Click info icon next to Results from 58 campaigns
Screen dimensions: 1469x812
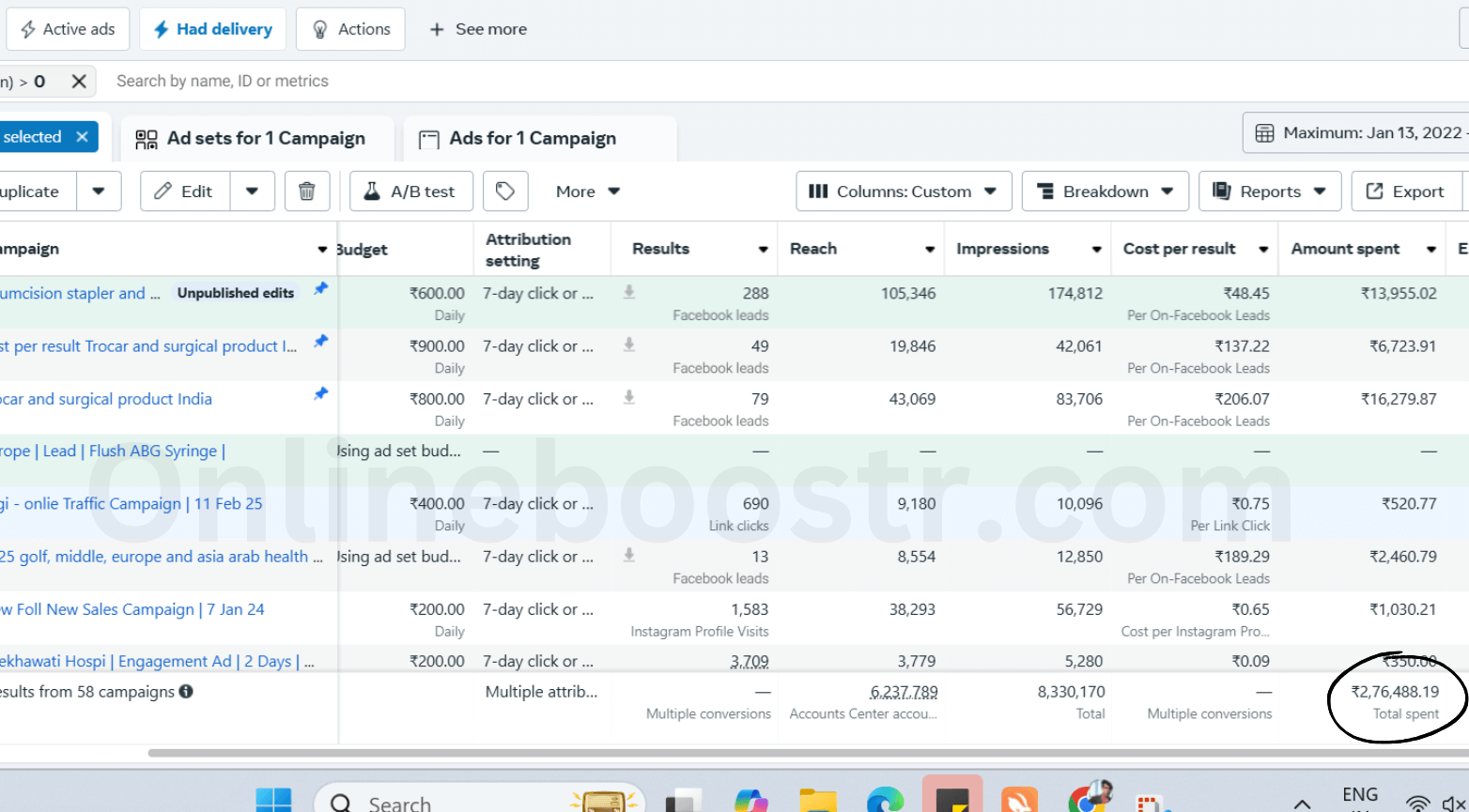(186, 692)
